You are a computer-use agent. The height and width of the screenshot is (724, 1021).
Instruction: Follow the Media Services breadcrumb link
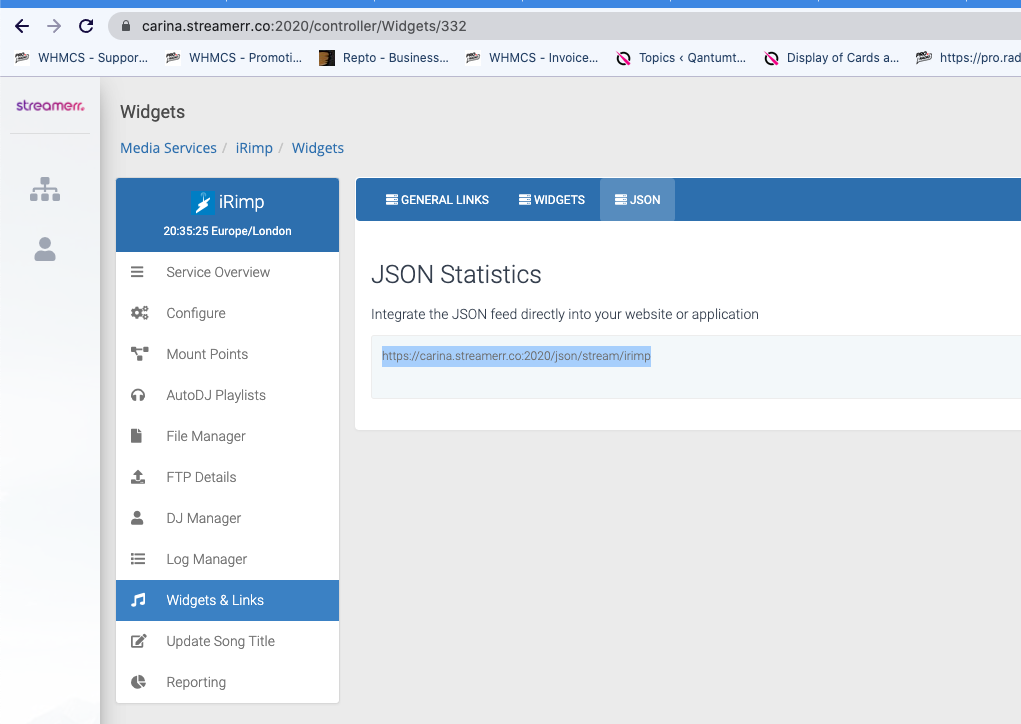pyautogui.click(x=168, y=148)
